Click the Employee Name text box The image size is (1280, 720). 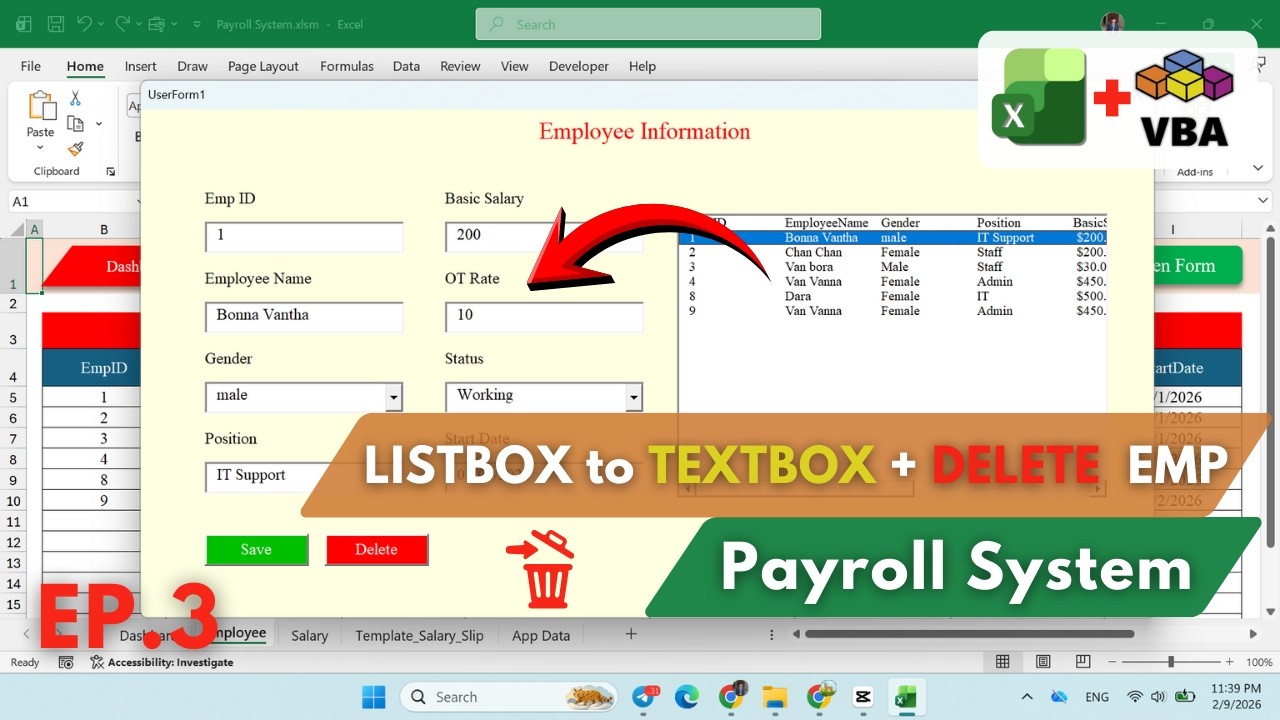point(304,316)
